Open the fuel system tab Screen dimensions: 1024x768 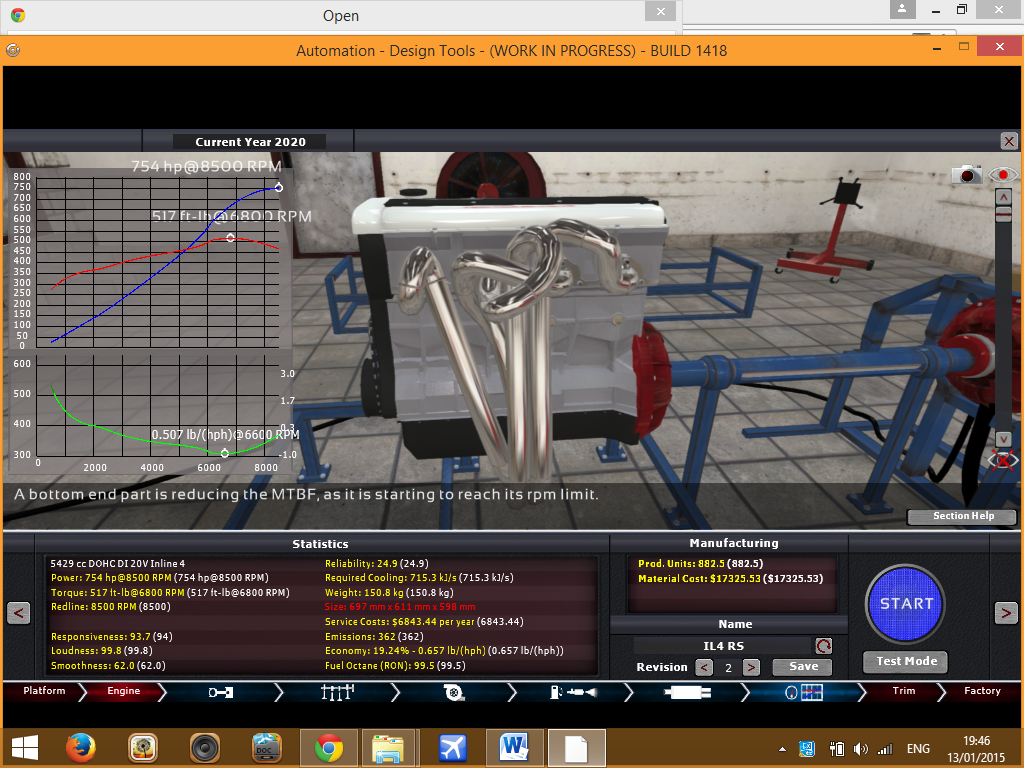click(x=573, y=692)
